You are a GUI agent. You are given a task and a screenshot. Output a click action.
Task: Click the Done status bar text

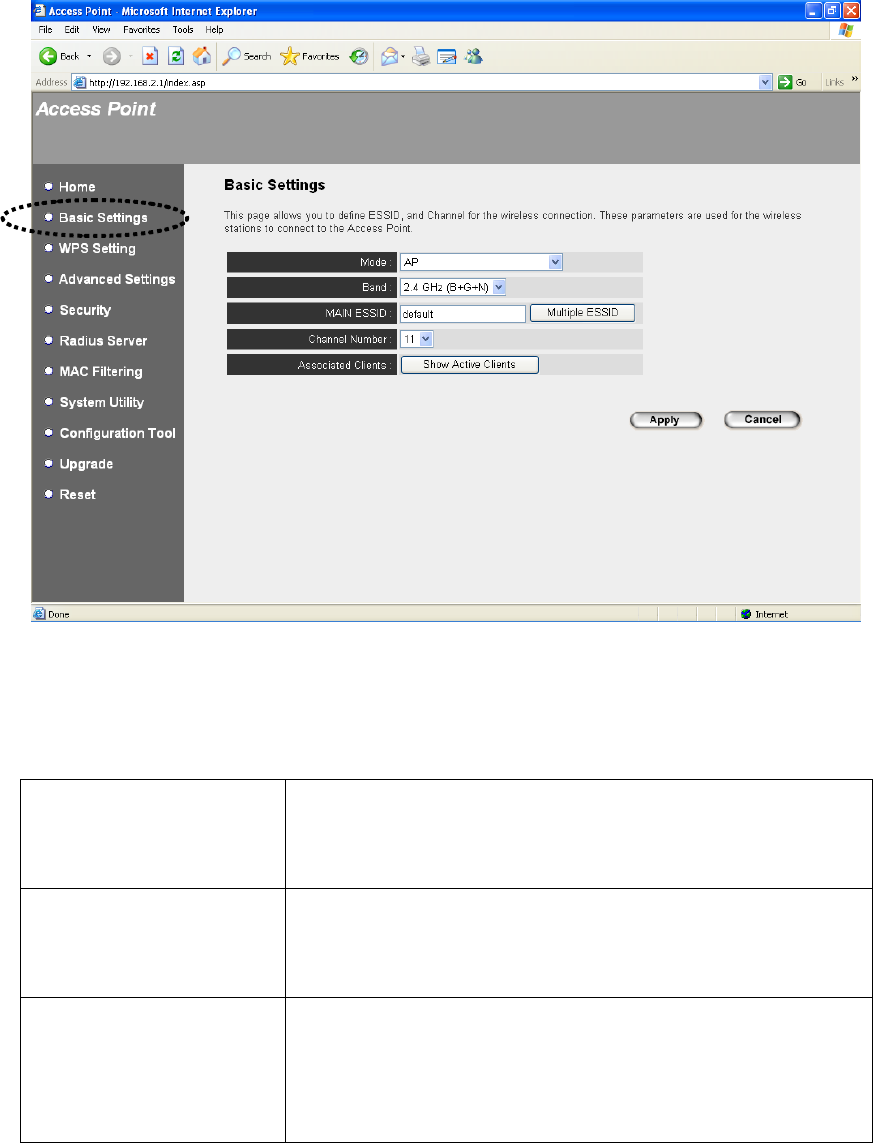59,615
